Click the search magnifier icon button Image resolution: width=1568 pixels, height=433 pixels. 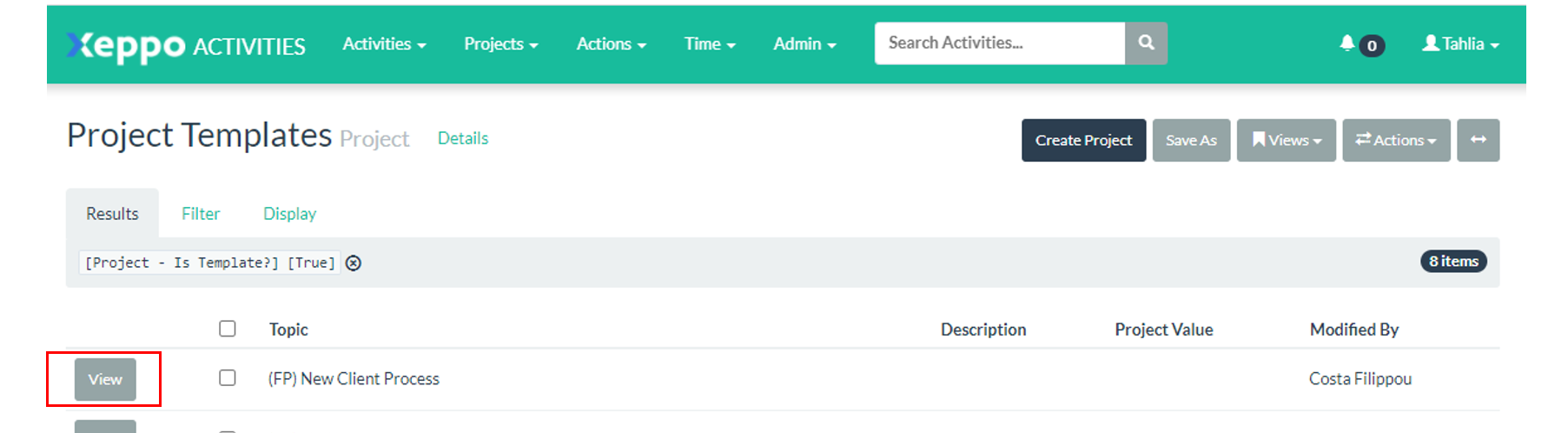[x=1145, y=43]
